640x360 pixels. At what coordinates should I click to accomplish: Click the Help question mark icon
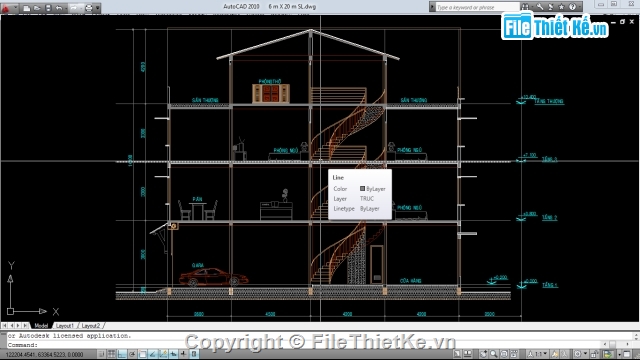[572, 7]
